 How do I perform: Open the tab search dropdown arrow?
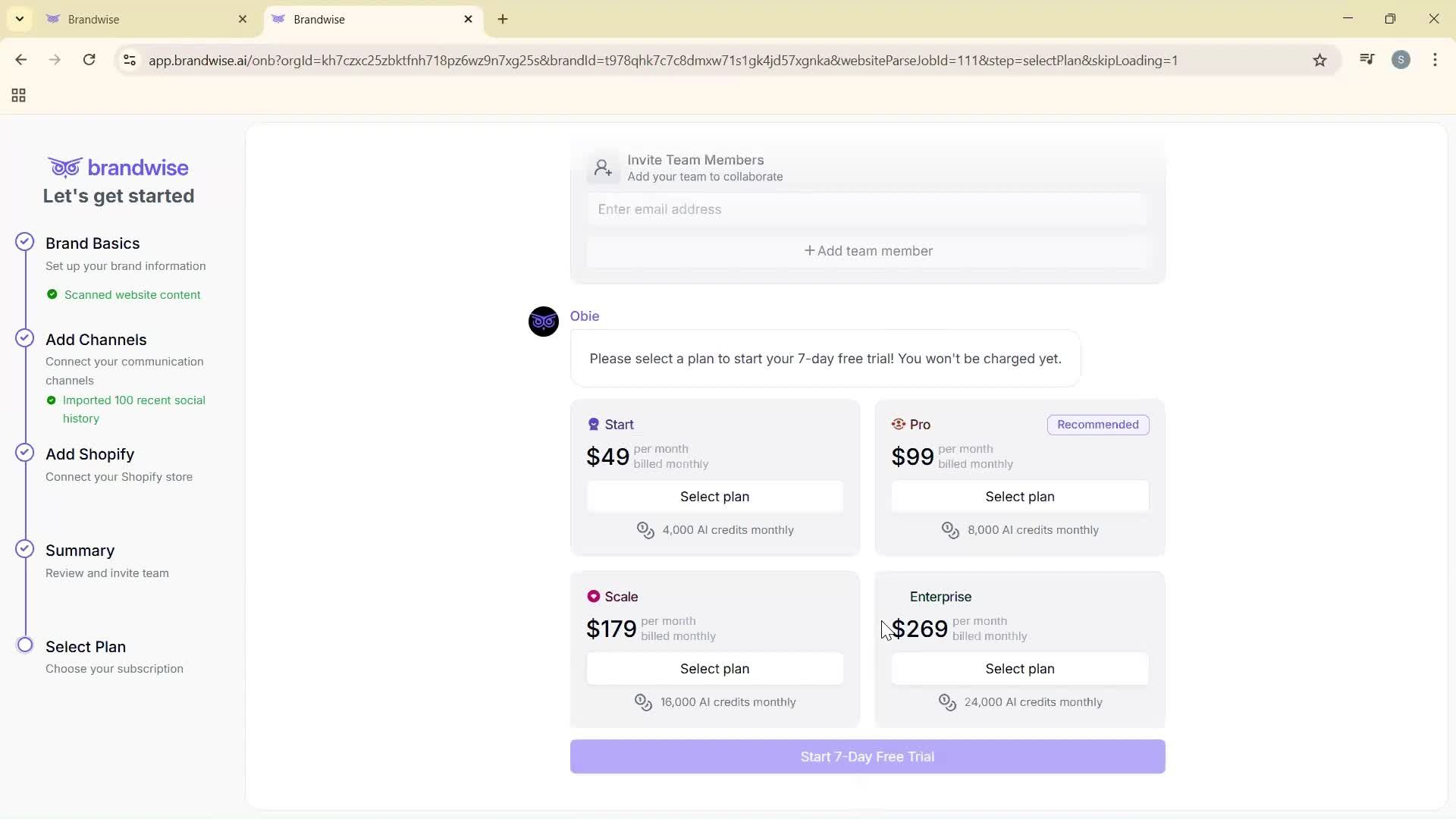click(x=20, y=18)
